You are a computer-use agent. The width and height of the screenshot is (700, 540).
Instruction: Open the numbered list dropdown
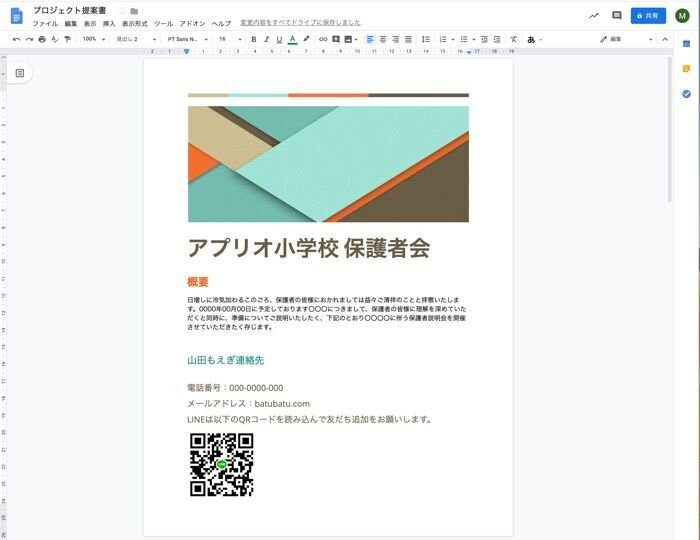pos(446,39)
